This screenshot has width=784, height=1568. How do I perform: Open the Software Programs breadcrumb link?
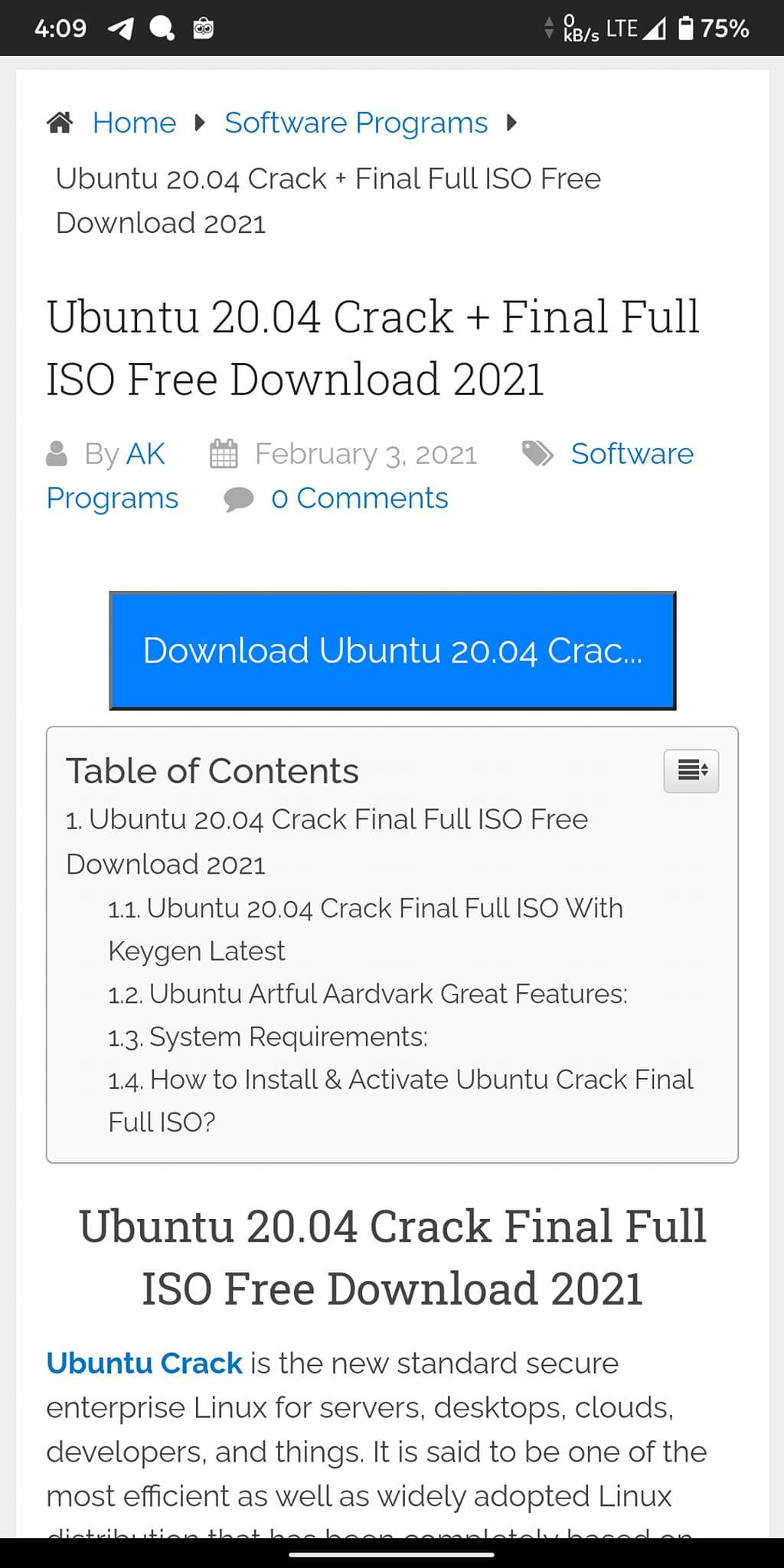[355, 122]
